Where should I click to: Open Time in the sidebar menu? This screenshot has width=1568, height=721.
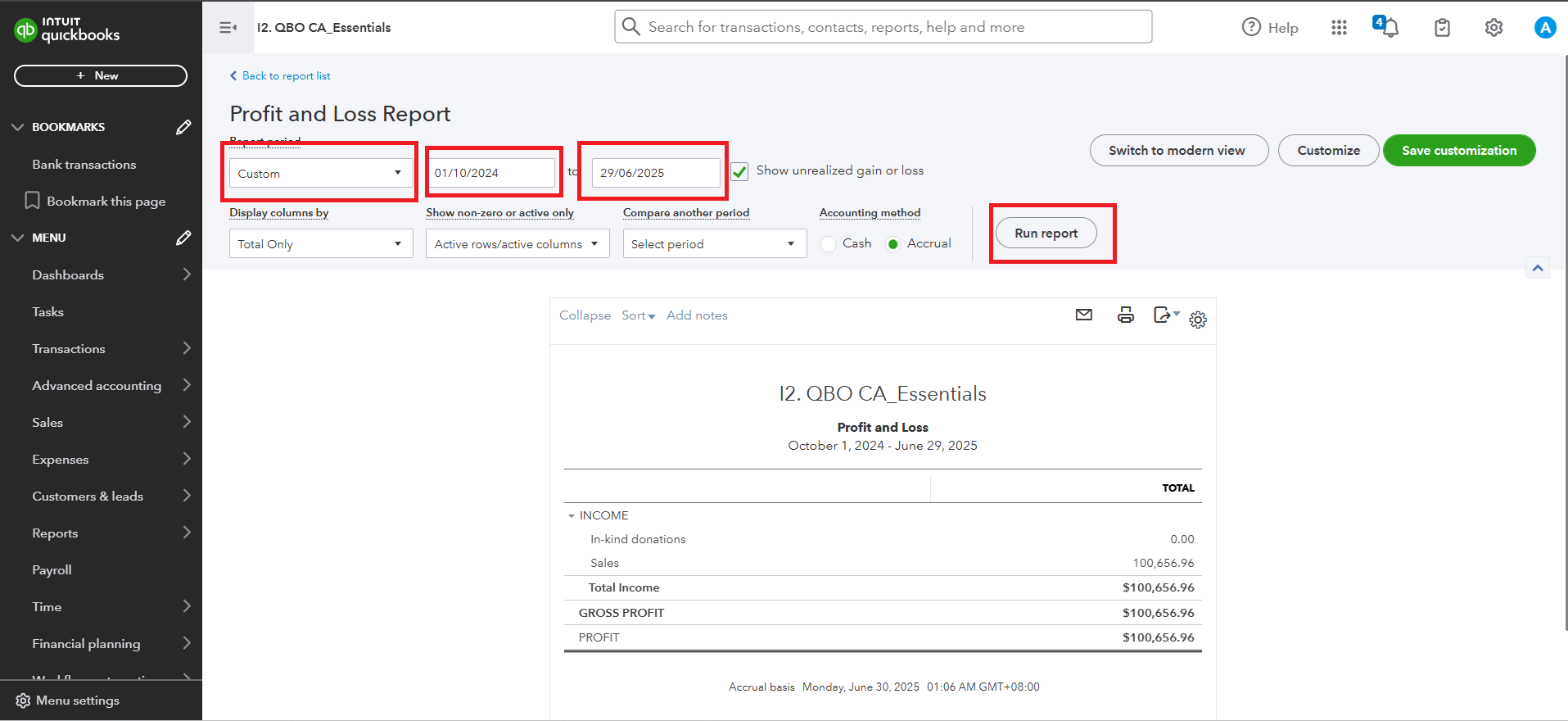point(47,606)
